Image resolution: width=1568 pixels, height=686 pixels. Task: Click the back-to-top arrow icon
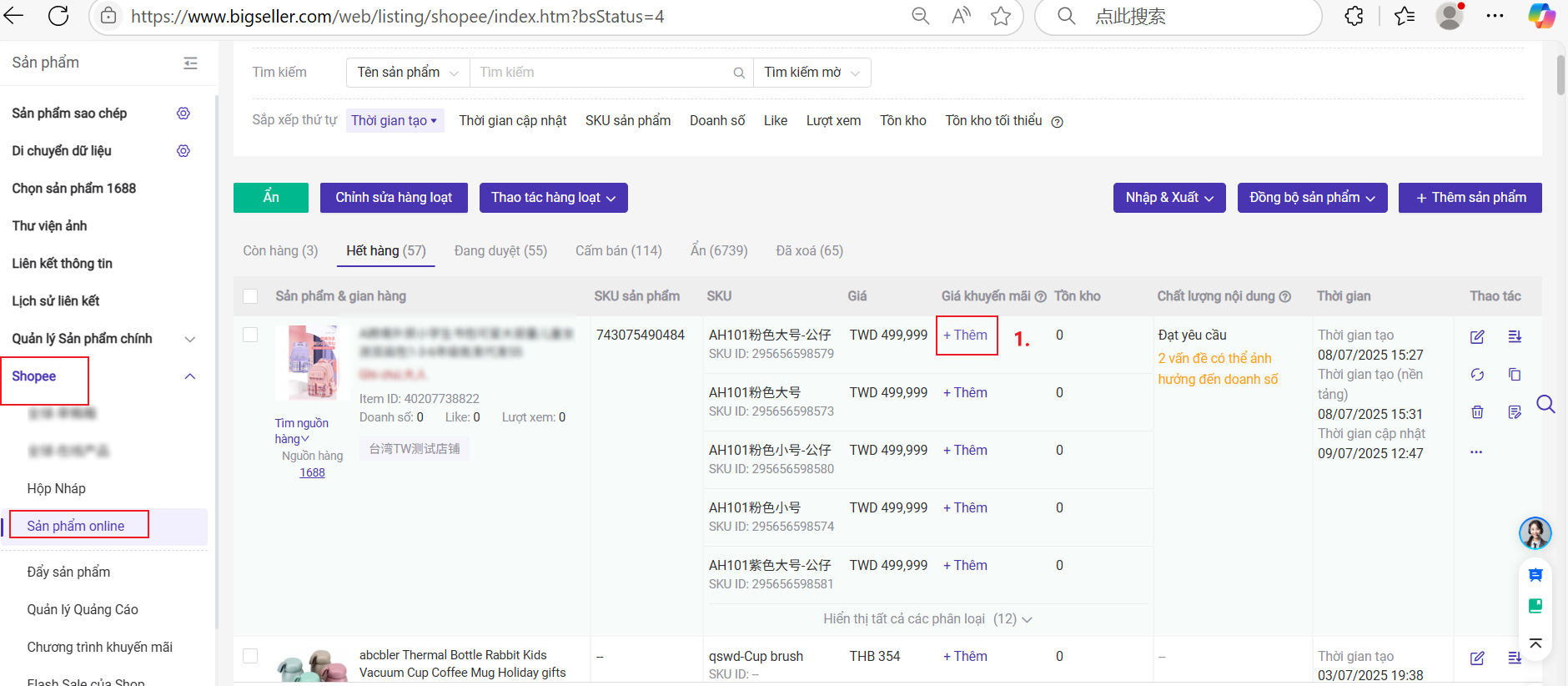click(1535, 643)
